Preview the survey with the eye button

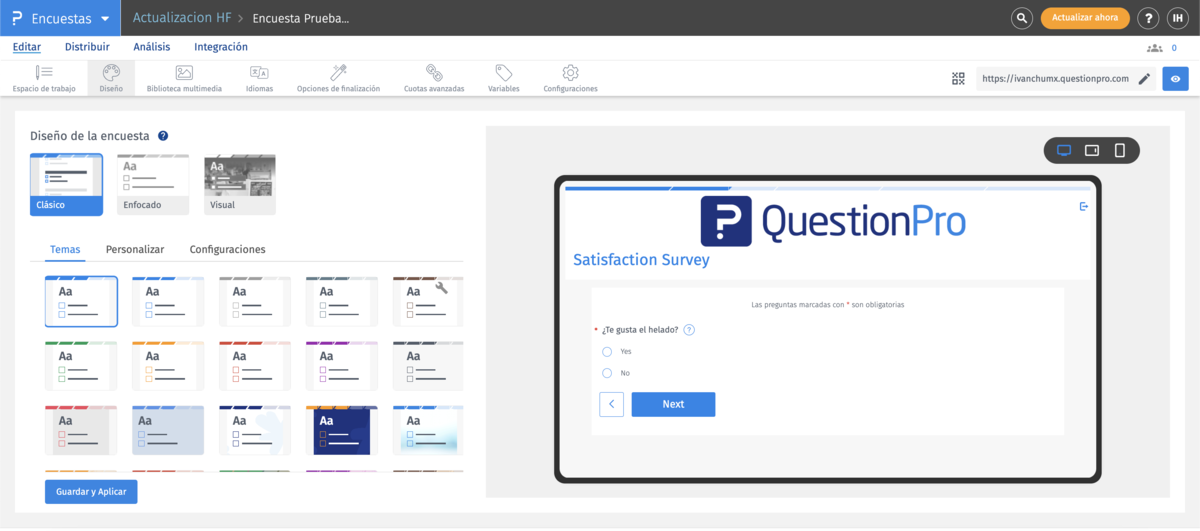point(1175,78)
